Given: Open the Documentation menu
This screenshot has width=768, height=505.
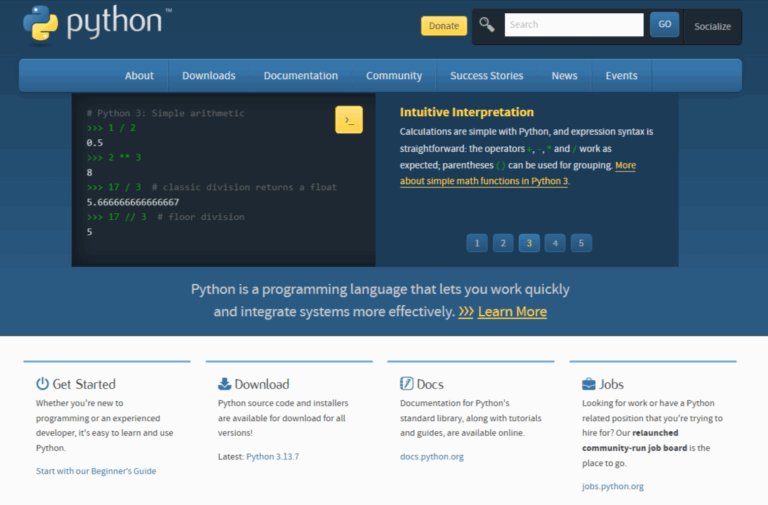Looking at the screenshot, I should [301, 75].
